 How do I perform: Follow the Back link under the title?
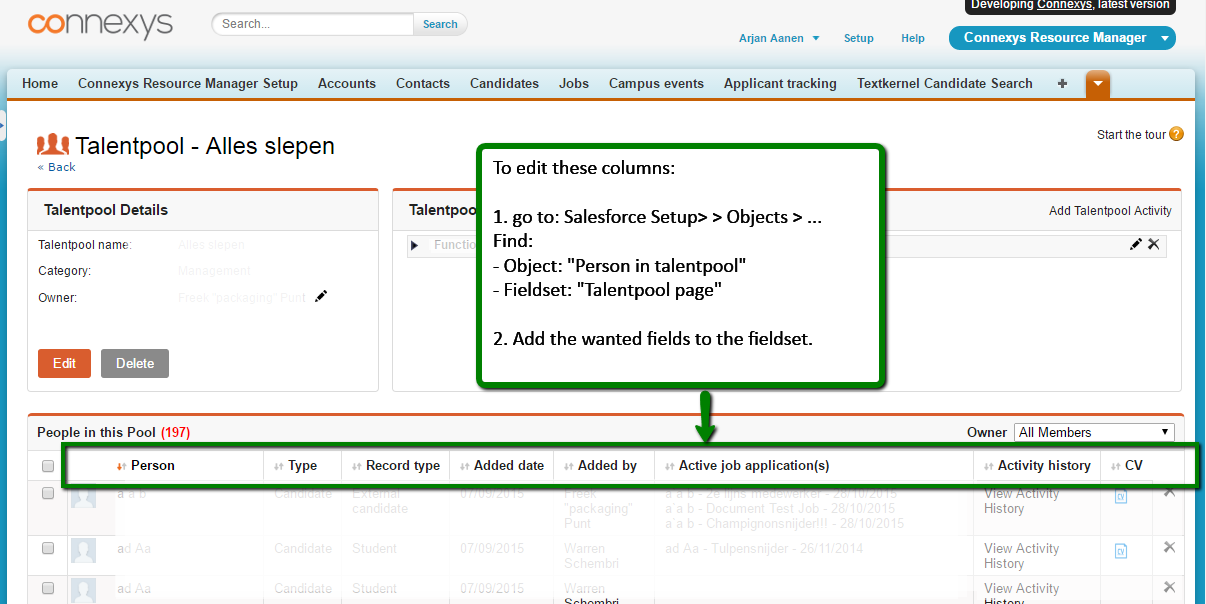pyautogui.click(x=57, y=167)
